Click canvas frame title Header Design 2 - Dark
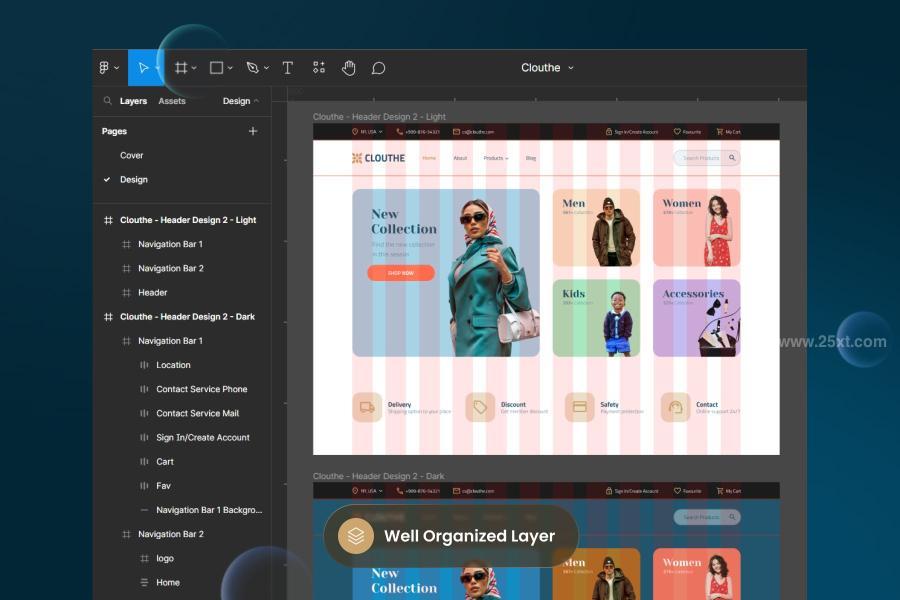 click(x=378, y=476)
